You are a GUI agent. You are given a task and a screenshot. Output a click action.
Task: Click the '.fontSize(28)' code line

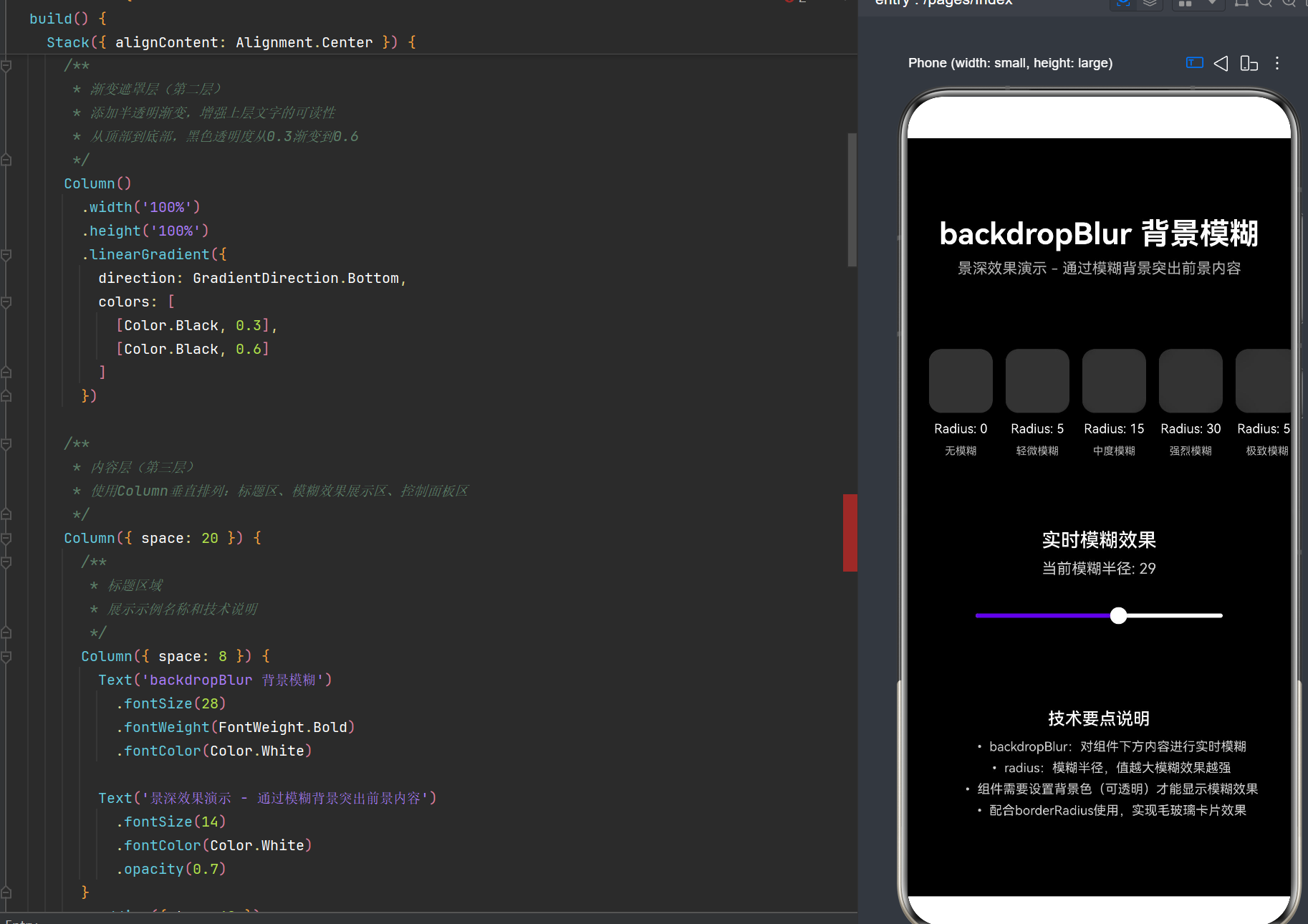tap(171, 703)
